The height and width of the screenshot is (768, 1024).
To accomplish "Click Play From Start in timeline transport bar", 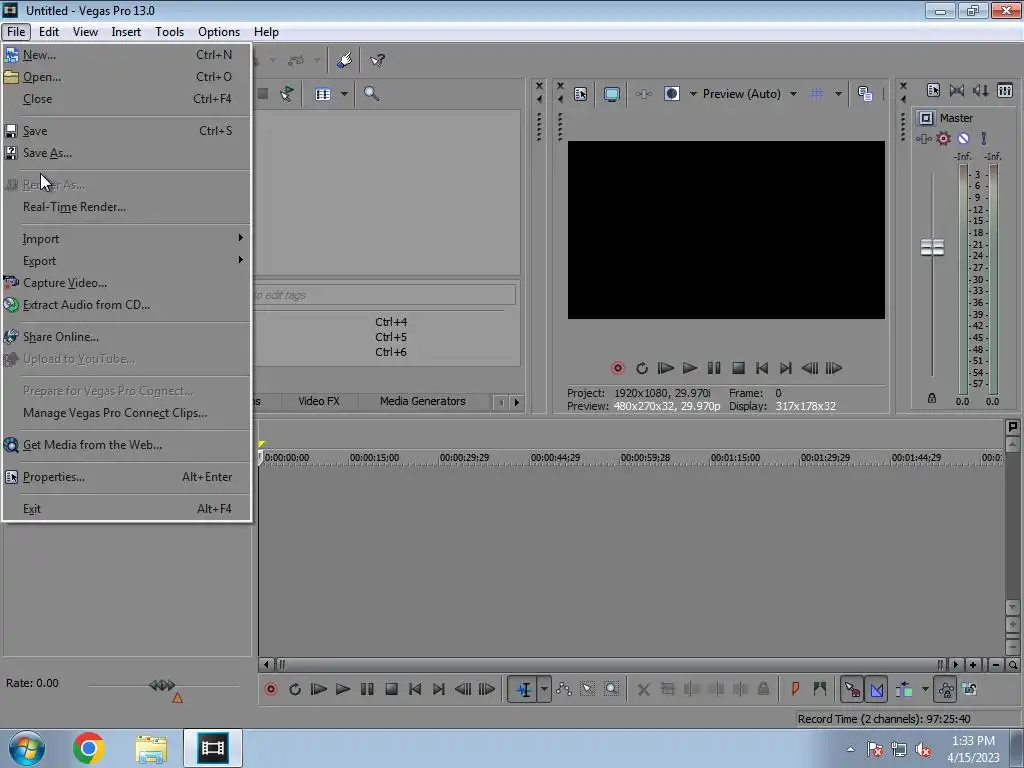I will point(319,689).
